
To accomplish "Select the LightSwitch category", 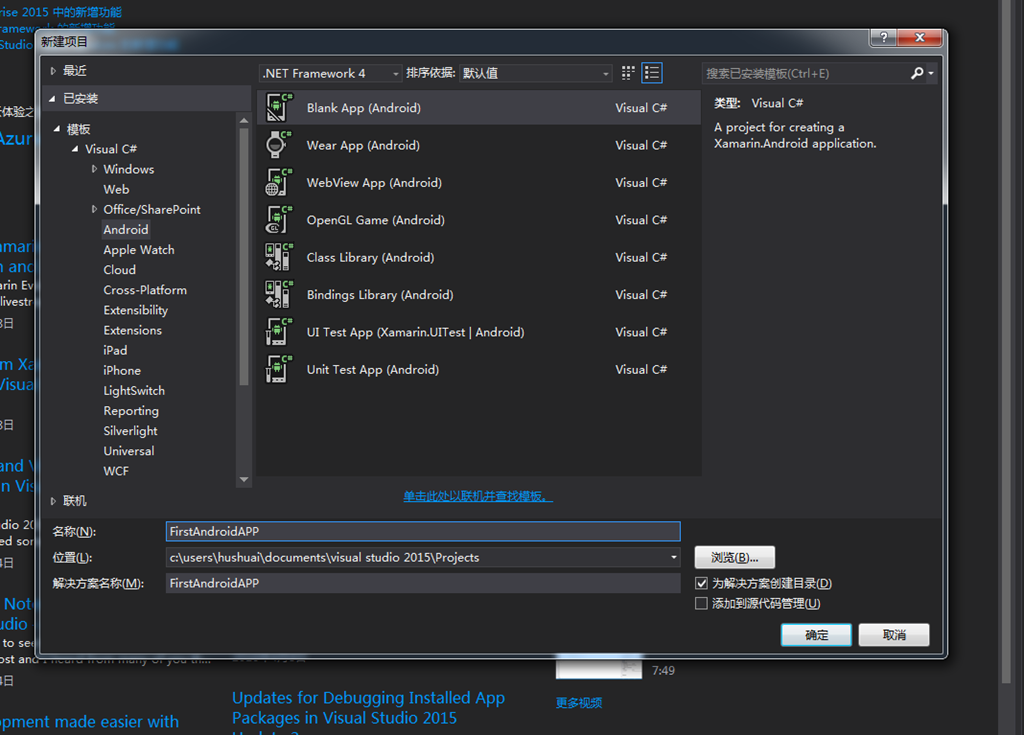I will pyautogui.click(x=134, y=391).
